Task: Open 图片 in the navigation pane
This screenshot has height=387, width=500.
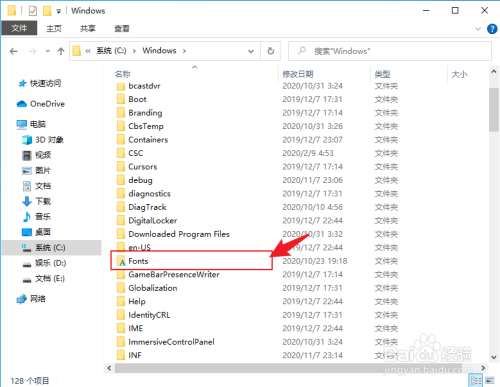Action: click(x=36, y=170)
